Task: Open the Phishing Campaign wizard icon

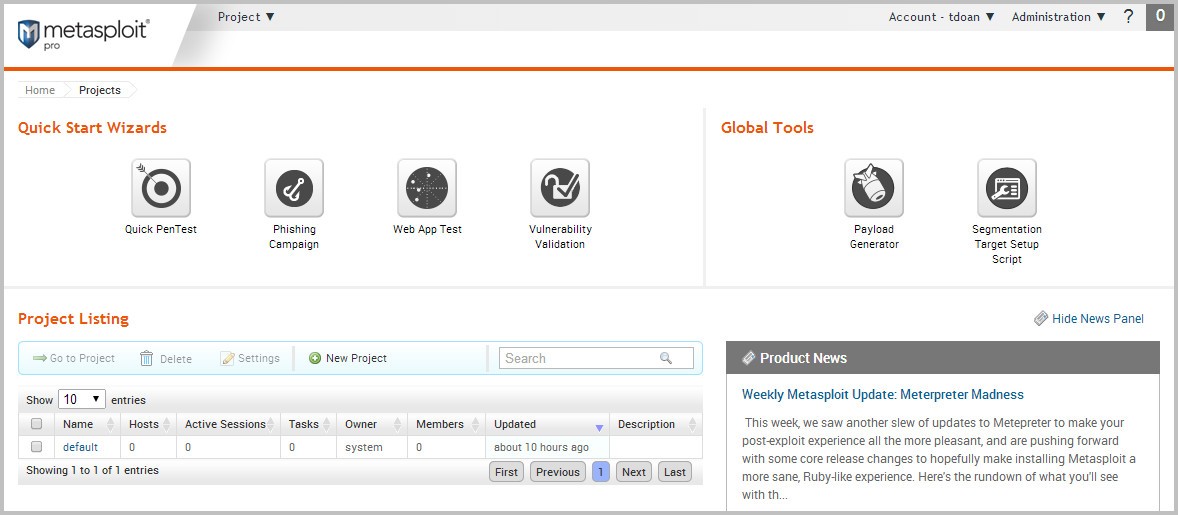Action: (294, 188)
